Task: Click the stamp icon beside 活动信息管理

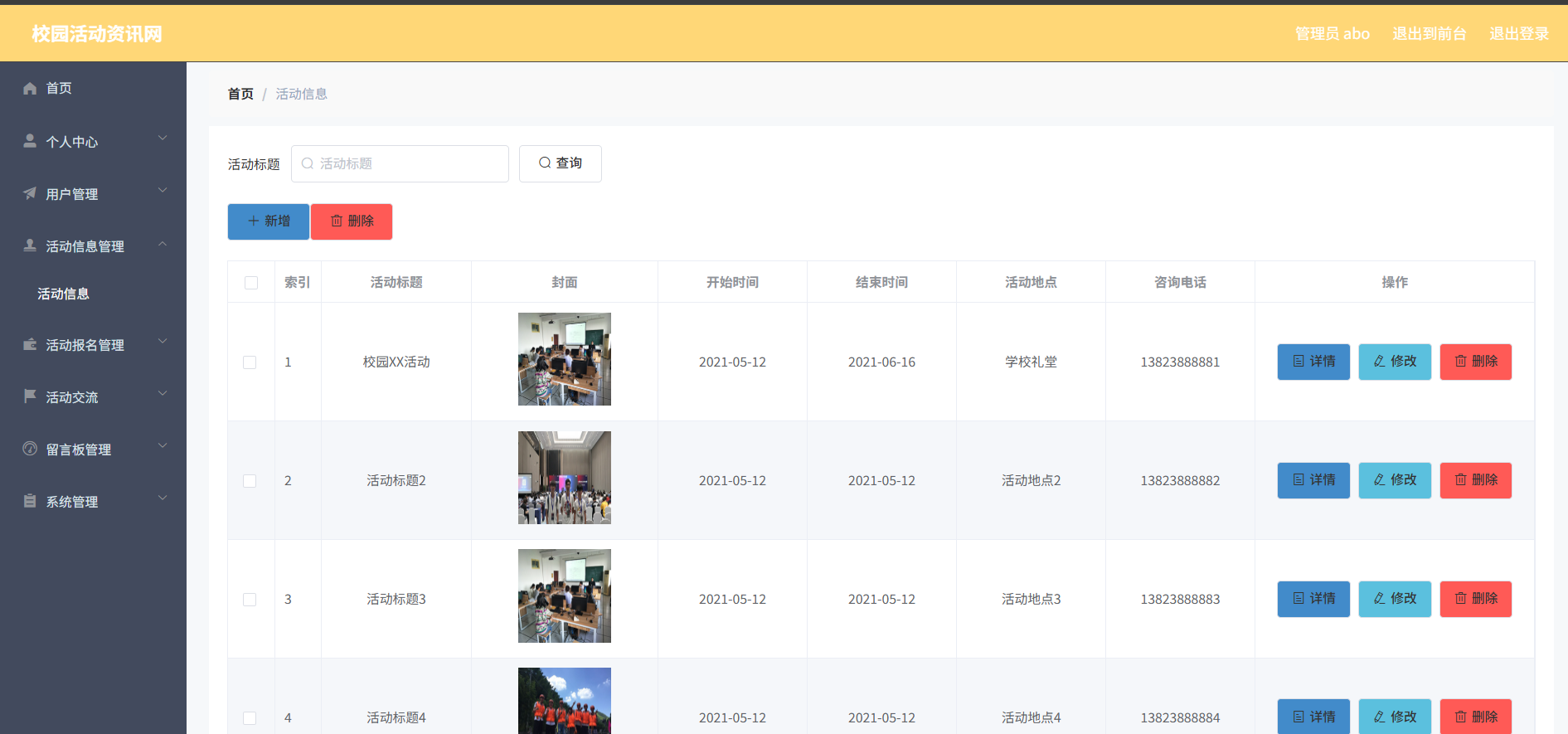Action: (x=30, y=245)
